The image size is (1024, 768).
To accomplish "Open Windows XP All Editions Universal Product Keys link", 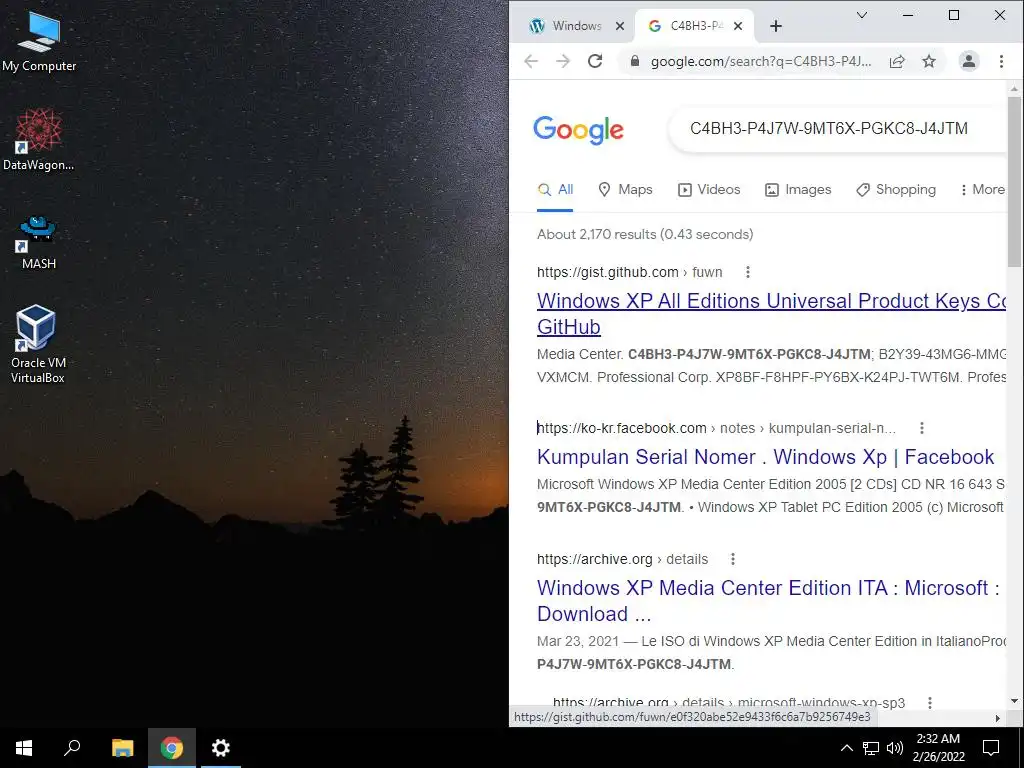I will click(x=771, y=313).
